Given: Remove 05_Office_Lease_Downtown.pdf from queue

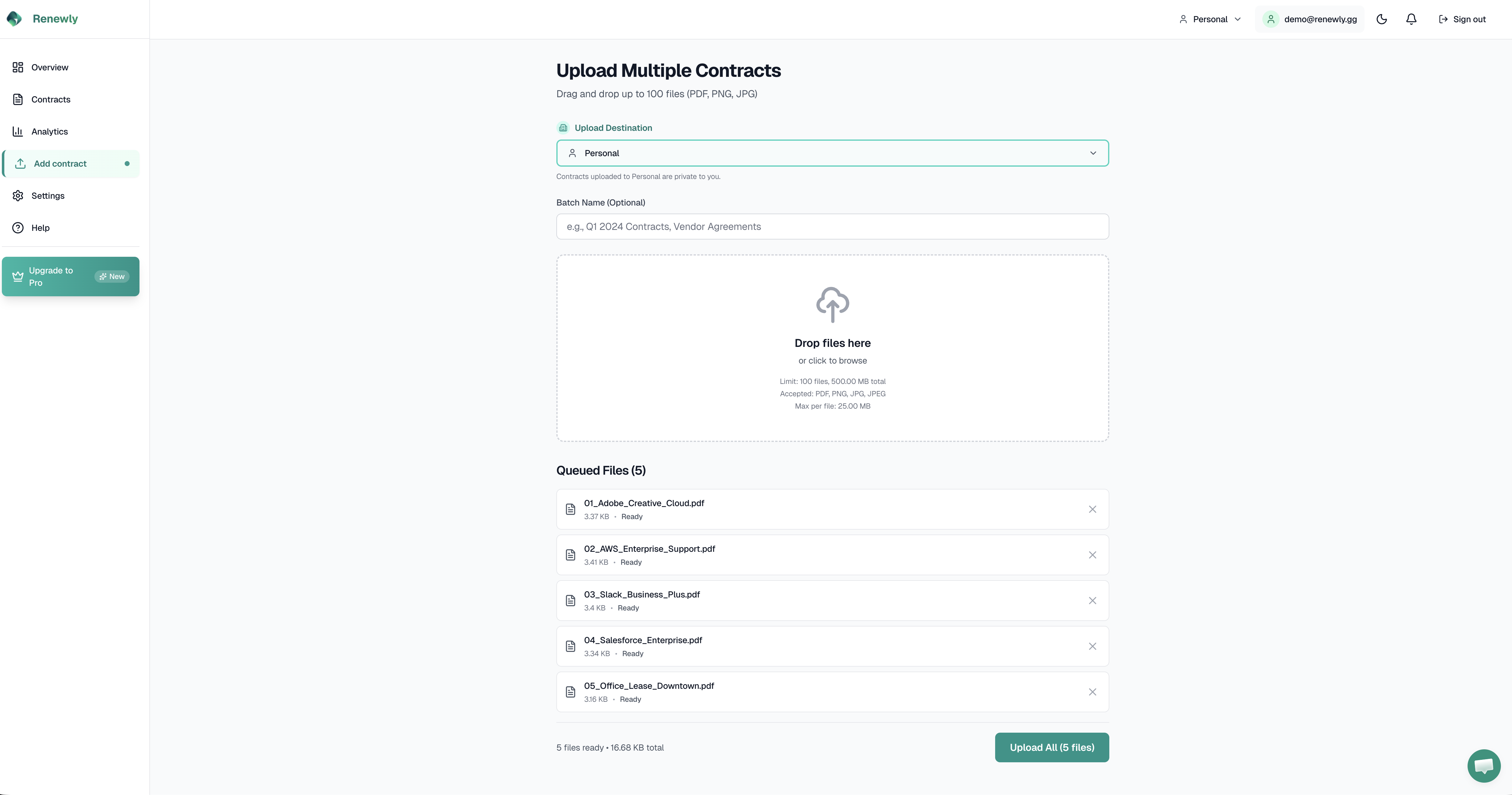Looking at the screenshot, I should [1092, 692].
